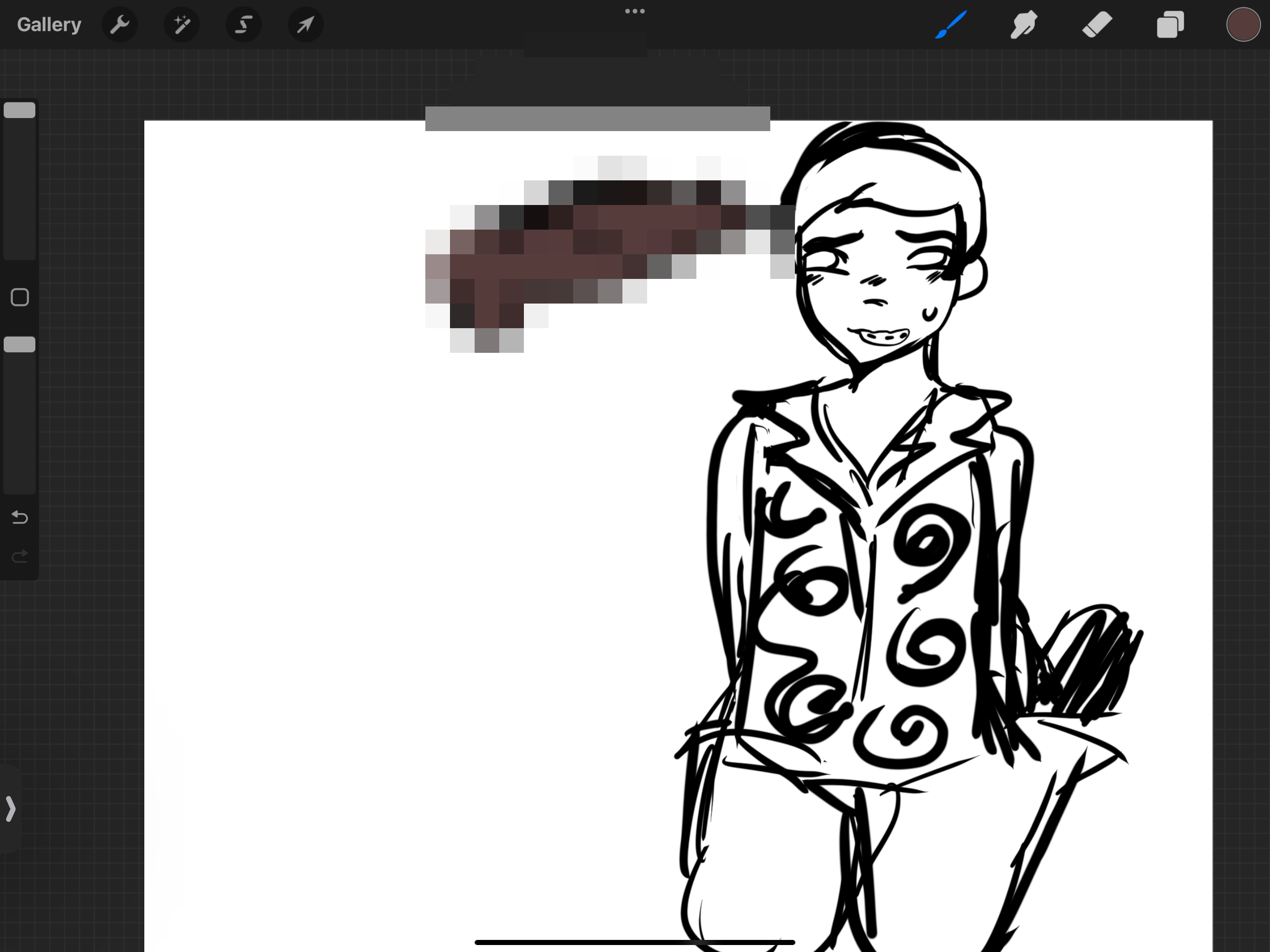Activate the Transform arrow tool
The height and width of the screenshot is (952, 1270).
click(305, 25)
